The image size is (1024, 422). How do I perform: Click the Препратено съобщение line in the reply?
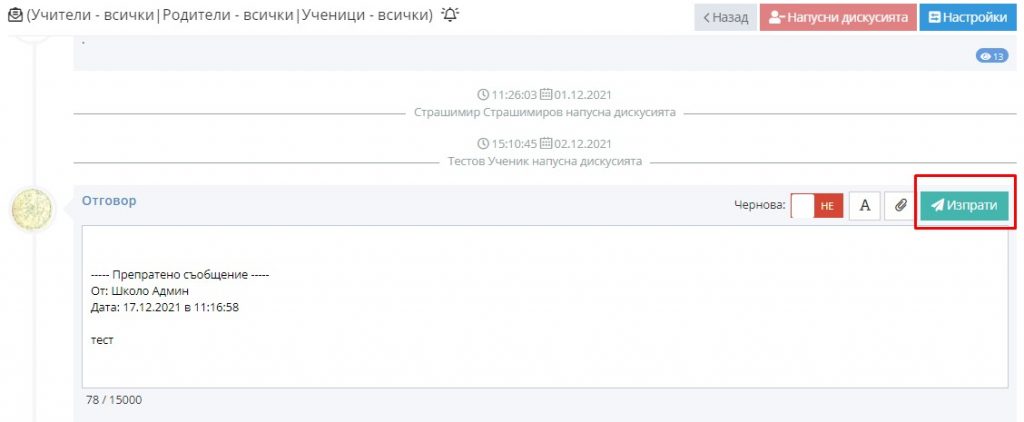click(x=180, y=275)
